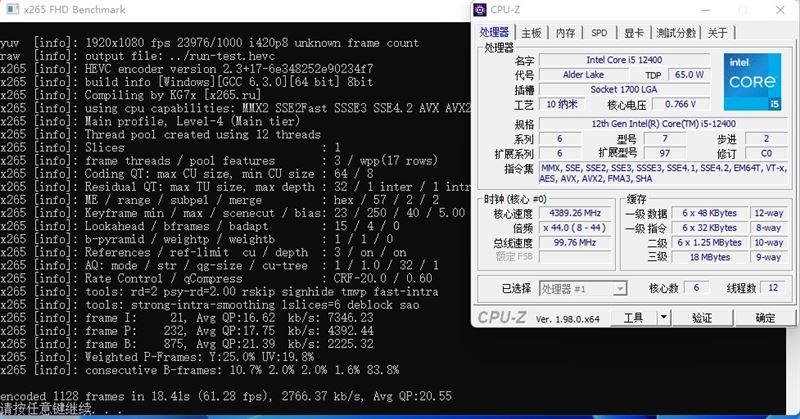Click the x265 FHD Benchmark window title
800x419 pixels.
click(x=74, y=10)
